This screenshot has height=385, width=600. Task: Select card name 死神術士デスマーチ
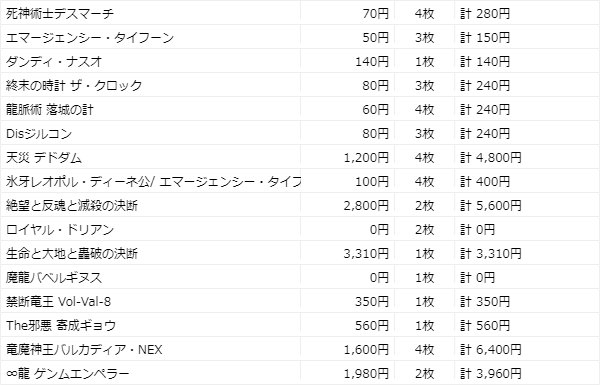point(60,14)
